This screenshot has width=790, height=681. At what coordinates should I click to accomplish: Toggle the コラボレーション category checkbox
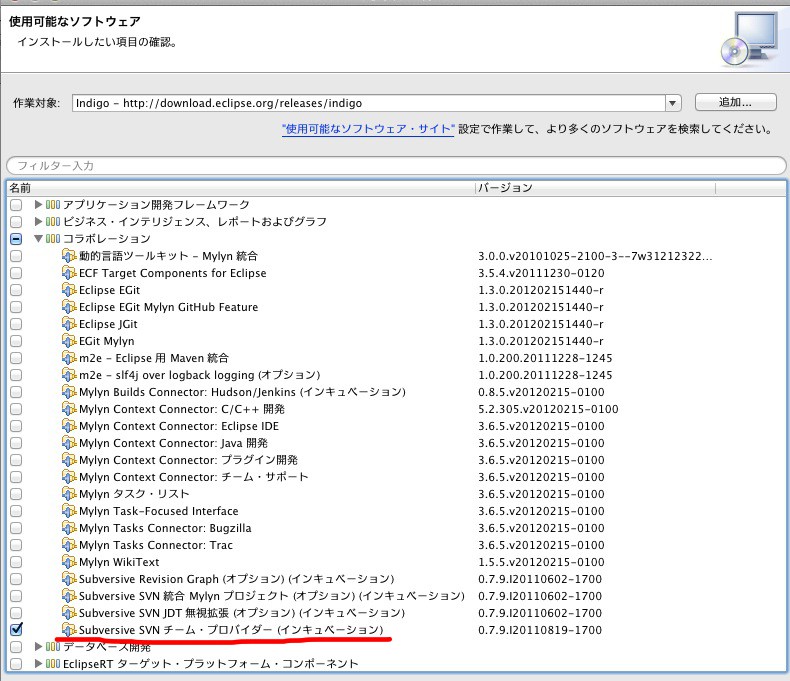16,238
